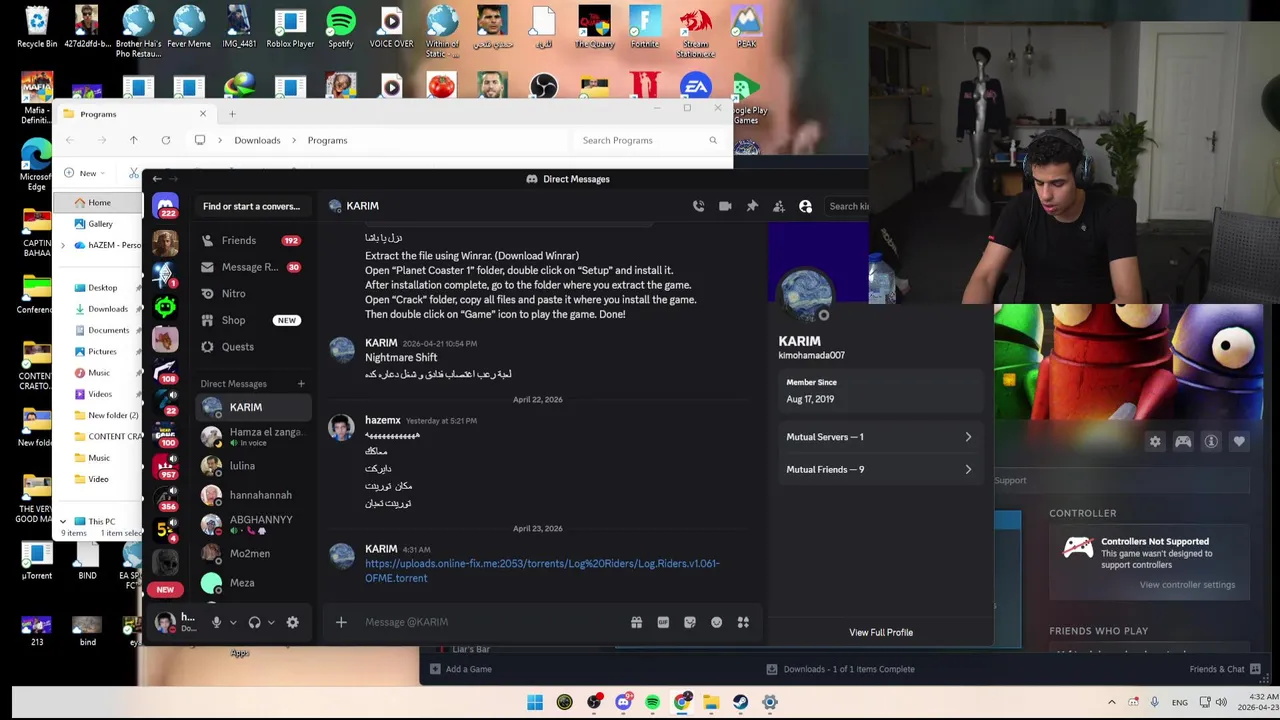Add a new File Explorer tab
This screenshot has height=720, width=1280.
(x=232, y=114)
